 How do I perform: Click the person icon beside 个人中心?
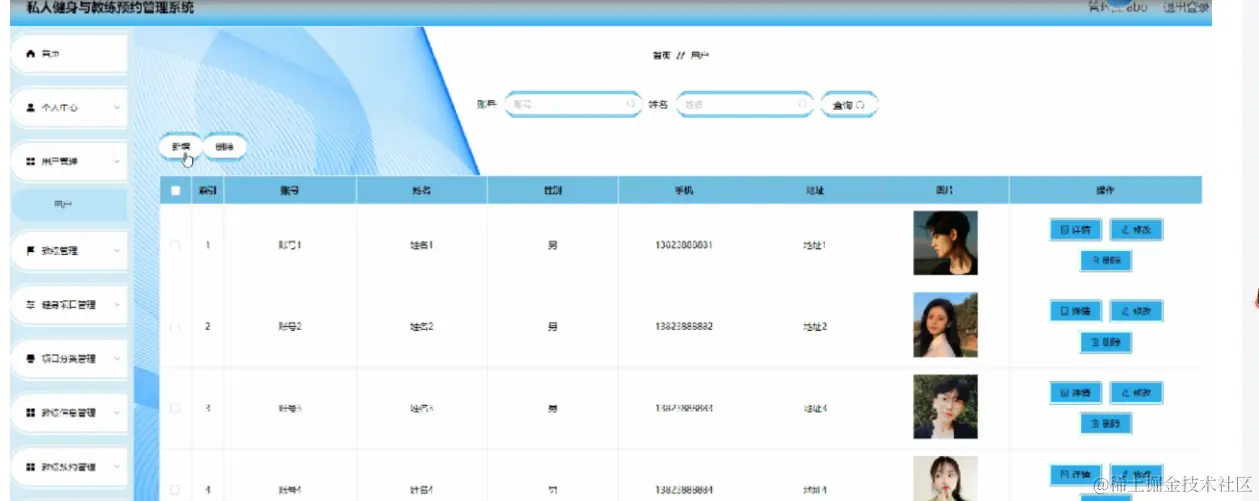click(30, 107)
